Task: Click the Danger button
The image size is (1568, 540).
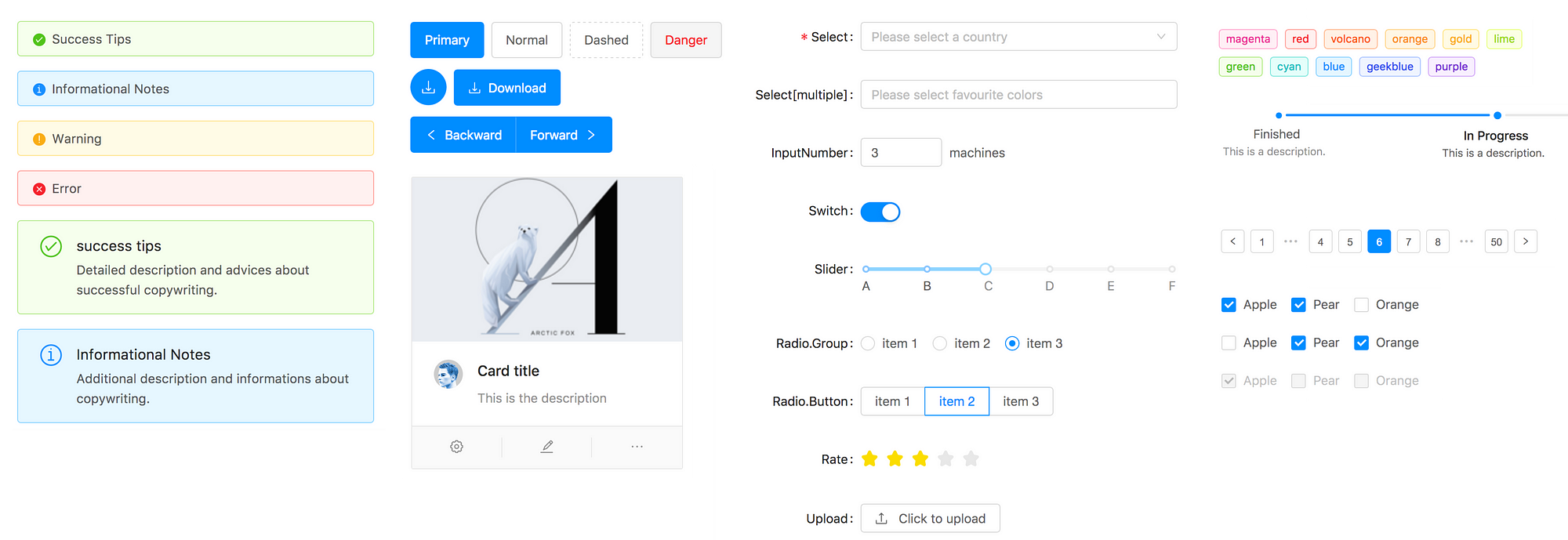Action: 686,40
